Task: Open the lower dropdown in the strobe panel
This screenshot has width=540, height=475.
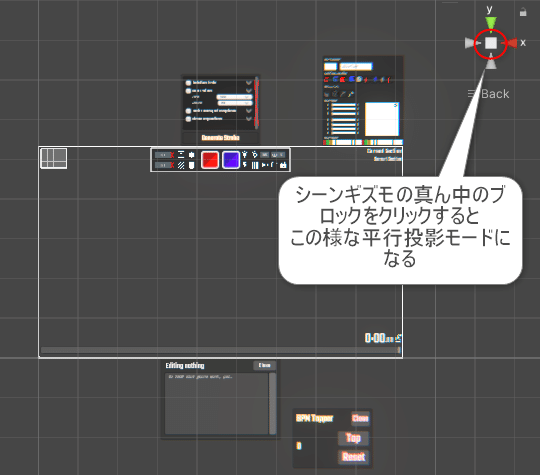Action: [x=235, y=103]
